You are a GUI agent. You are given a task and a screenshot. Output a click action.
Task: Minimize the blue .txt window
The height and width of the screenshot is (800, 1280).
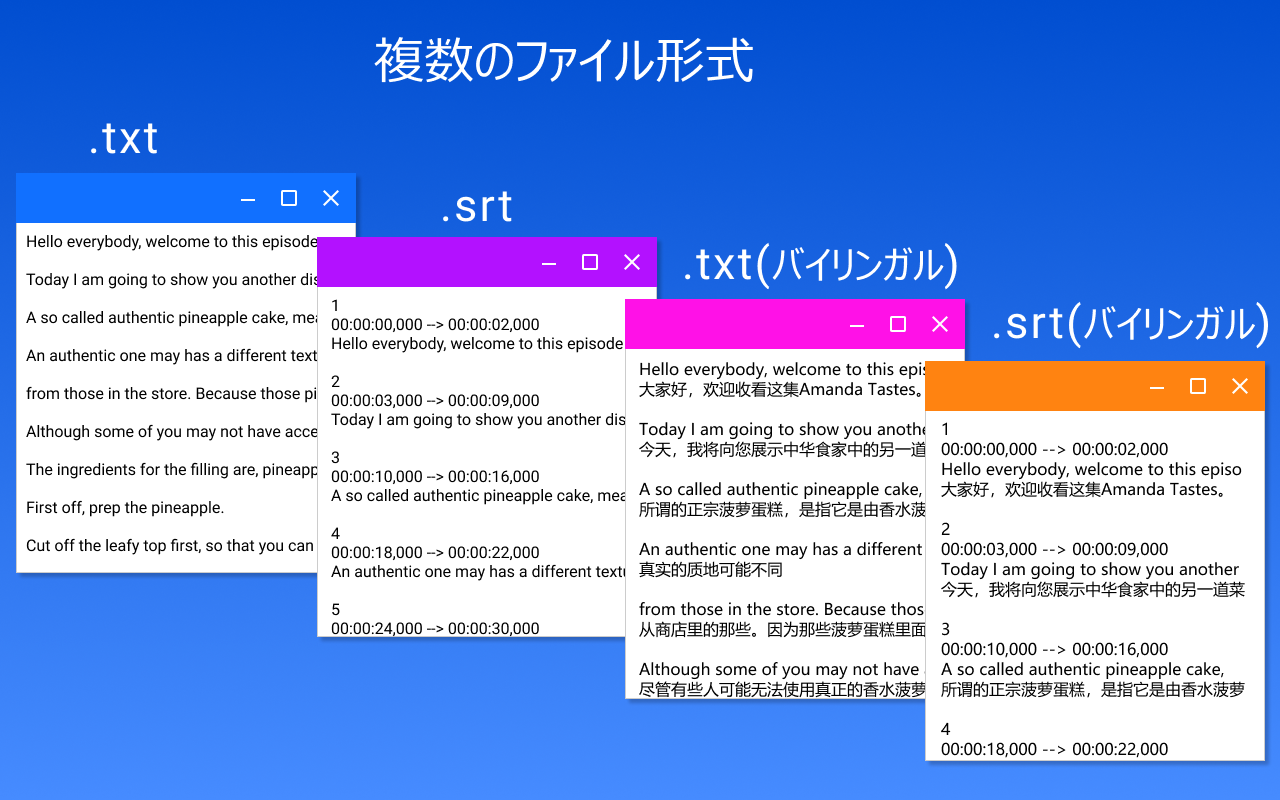tap(248, 199)
